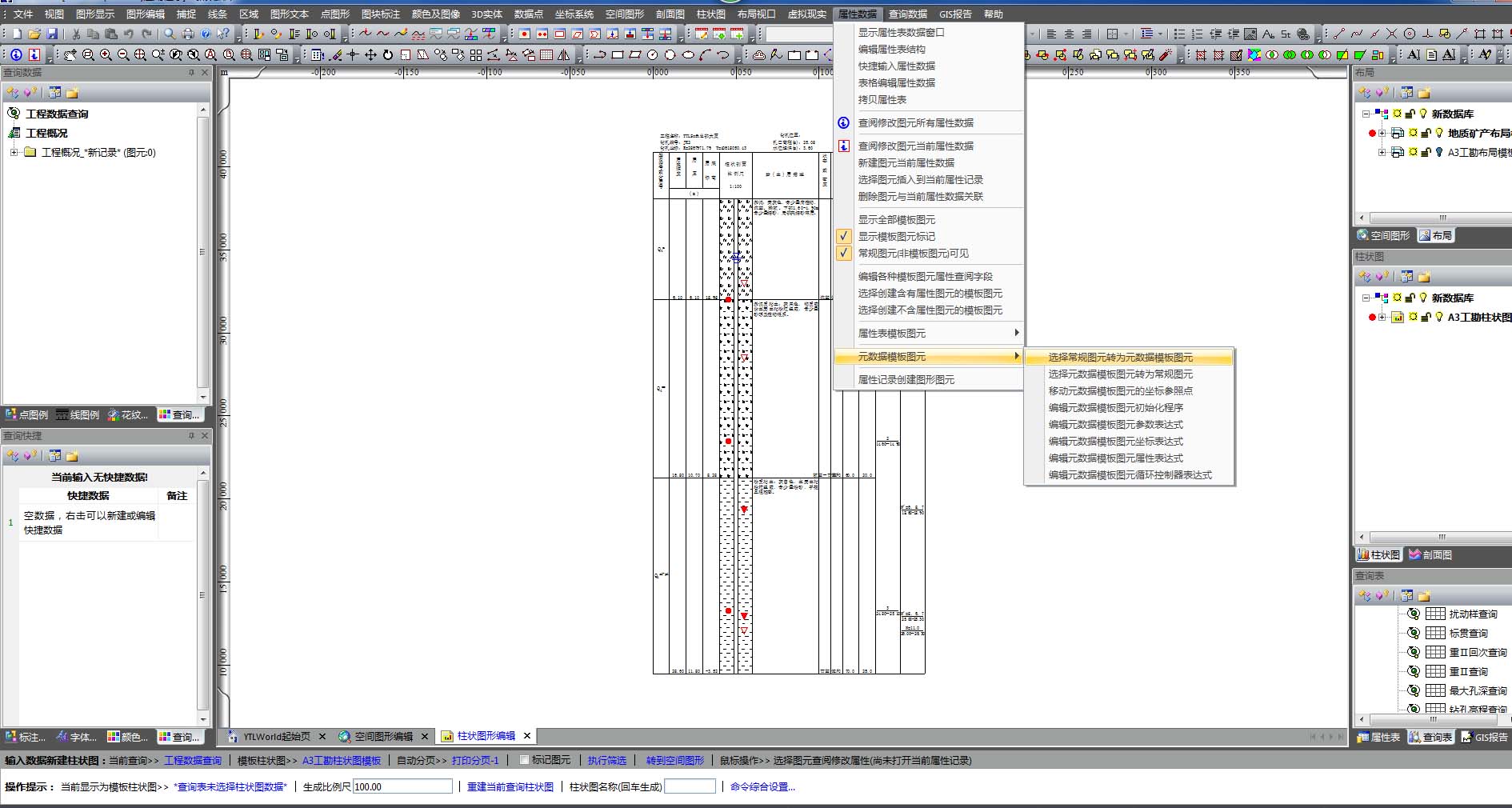The width and height of the screenshot is (1512, 808).
Task: Click the colorful polygon map icon
Action: click(1254, 54)
